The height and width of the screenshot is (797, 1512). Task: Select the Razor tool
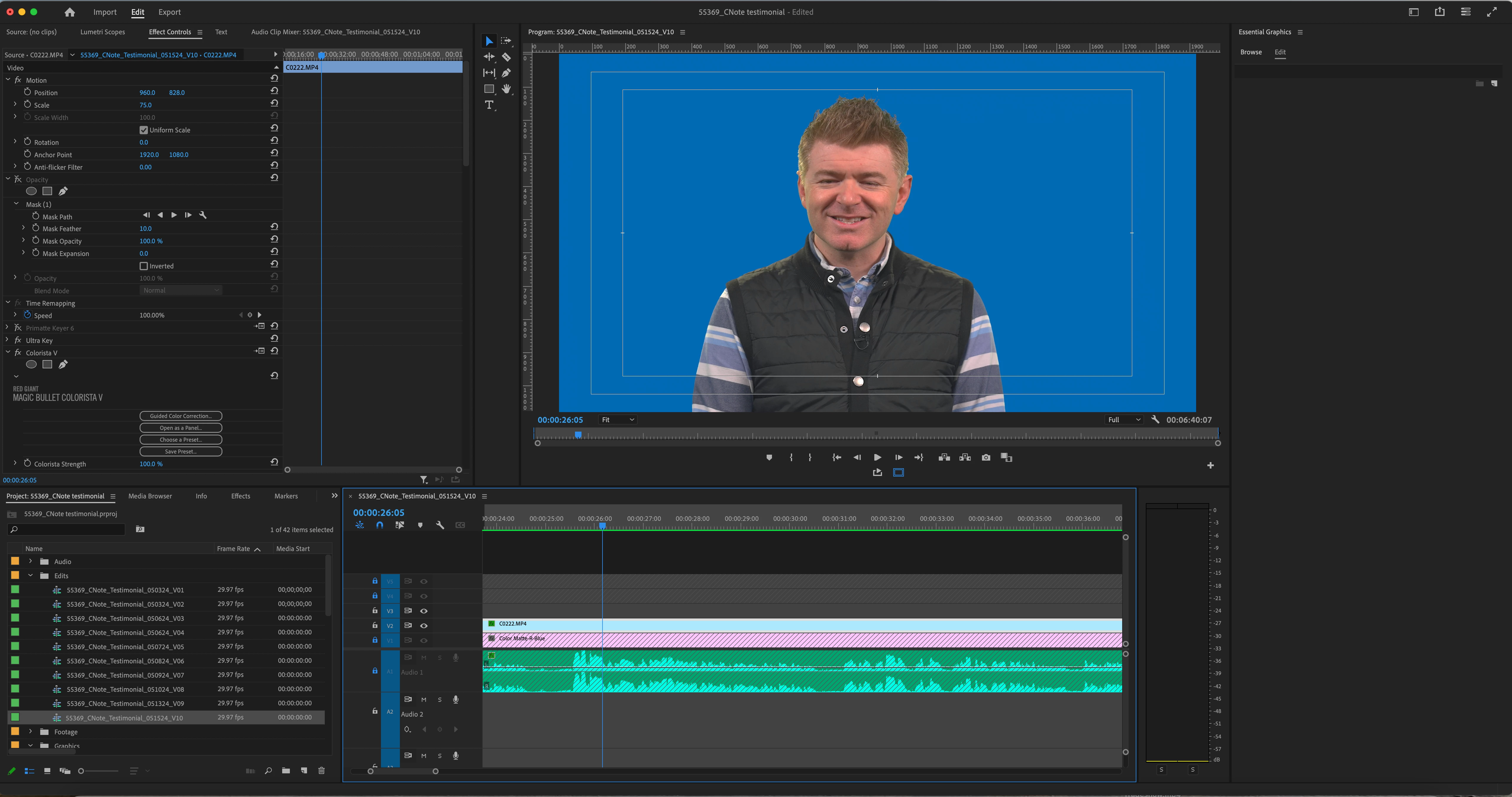[x=506, y=57]
